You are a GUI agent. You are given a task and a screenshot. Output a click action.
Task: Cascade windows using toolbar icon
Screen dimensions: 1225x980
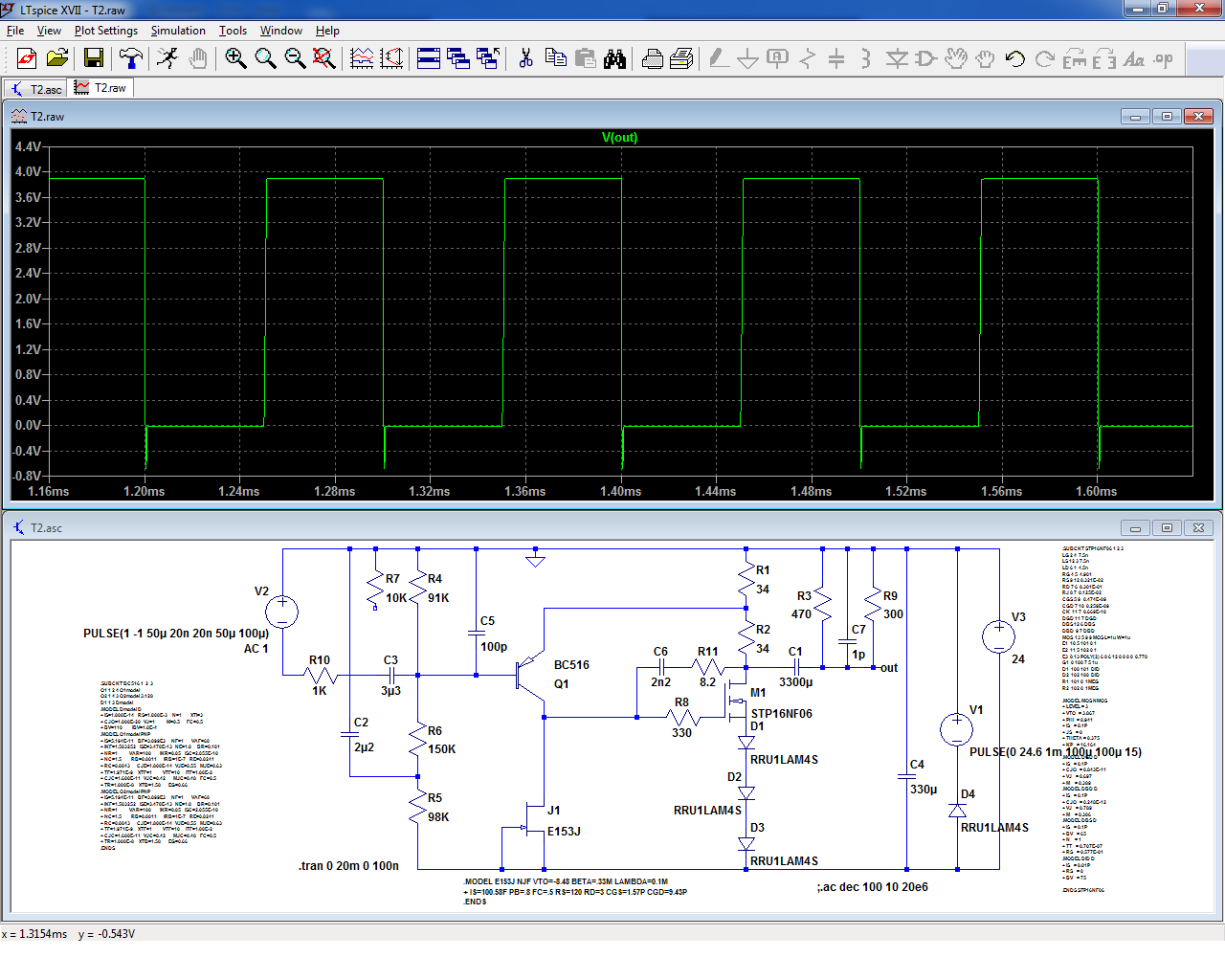point(458,59)
